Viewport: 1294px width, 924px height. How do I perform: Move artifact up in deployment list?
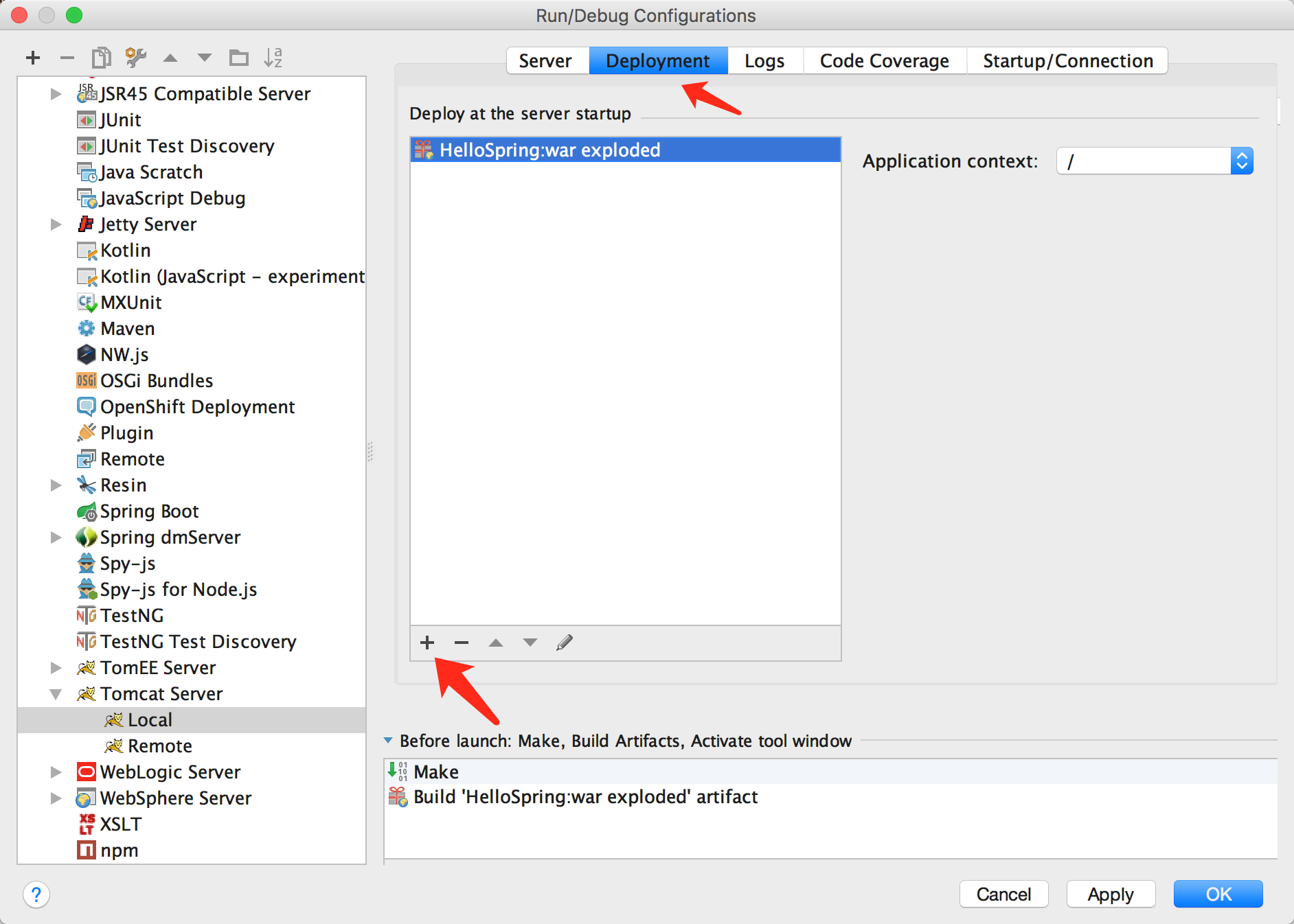496,643
